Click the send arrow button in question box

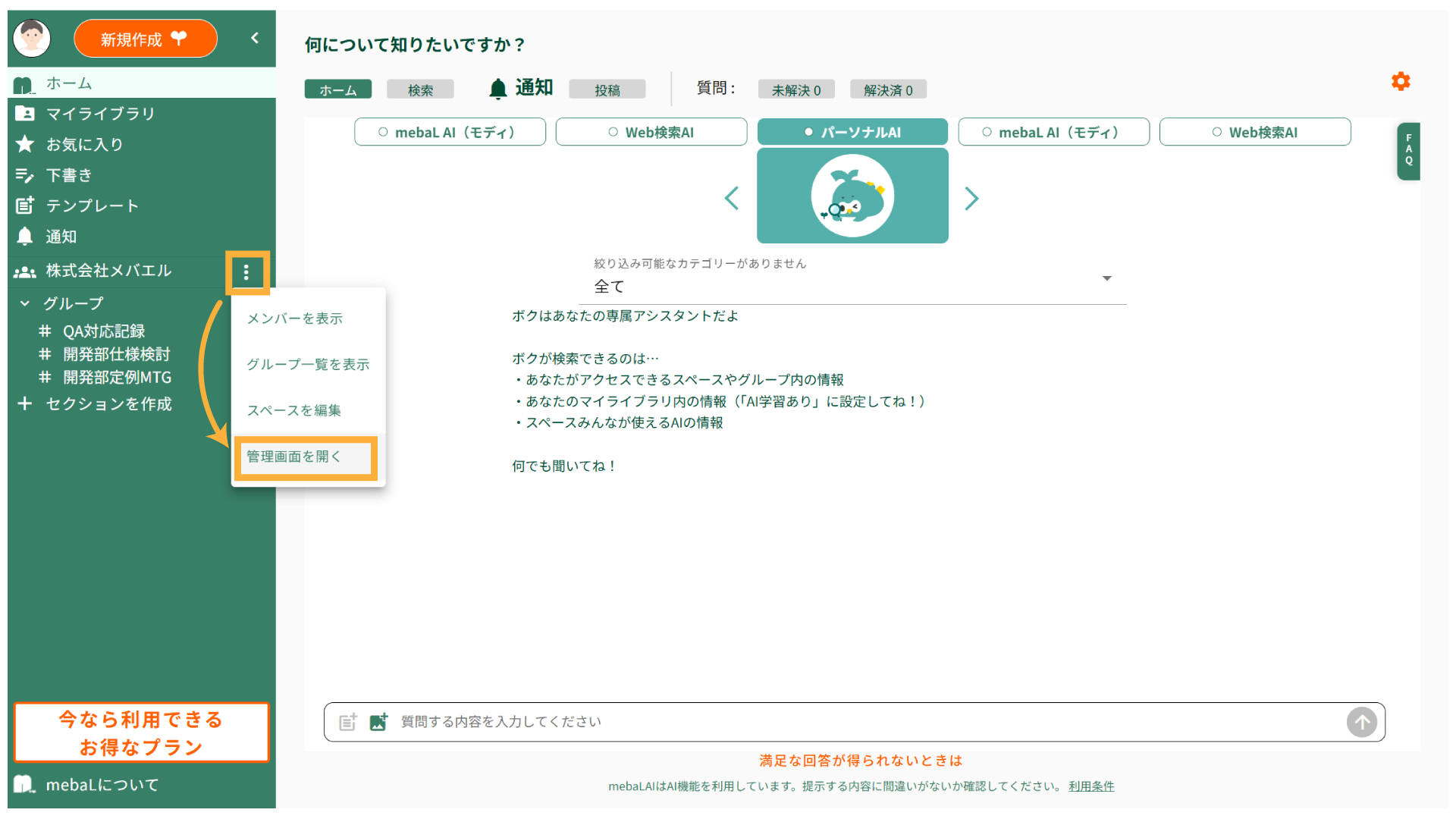[x=1361, y=722]
